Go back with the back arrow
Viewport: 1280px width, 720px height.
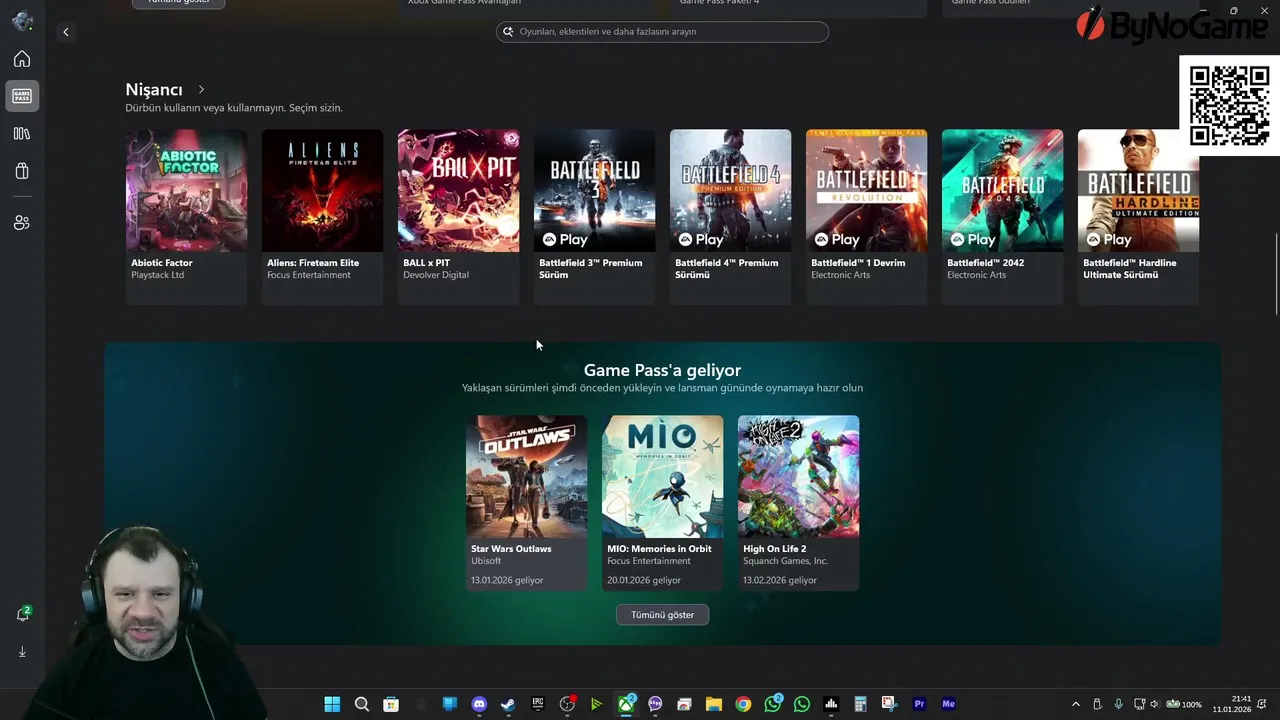tap(66, 32)
